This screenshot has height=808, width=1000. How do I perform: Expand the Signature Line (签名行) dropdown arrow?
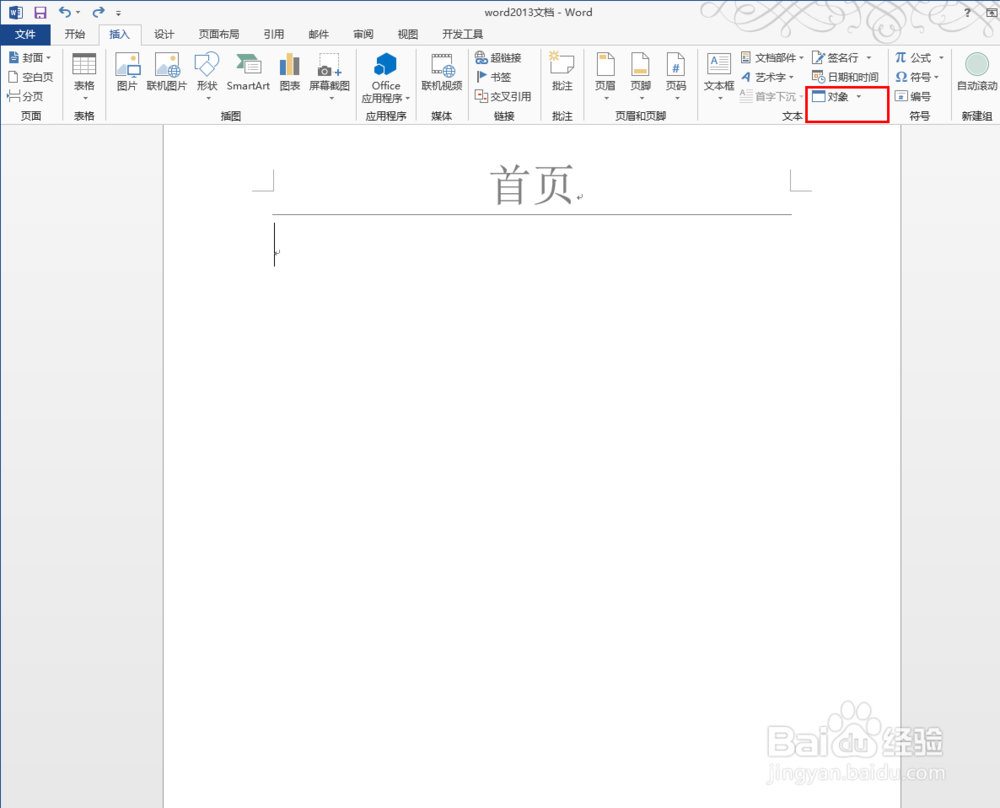pyautogui.click(x=869, y=57)
